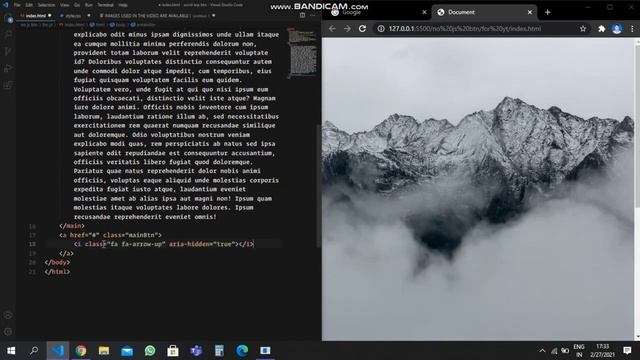This screenshot has height=360, width=640.
Task: Open the Terminal menu in VS Code
Action: [105, 5]
